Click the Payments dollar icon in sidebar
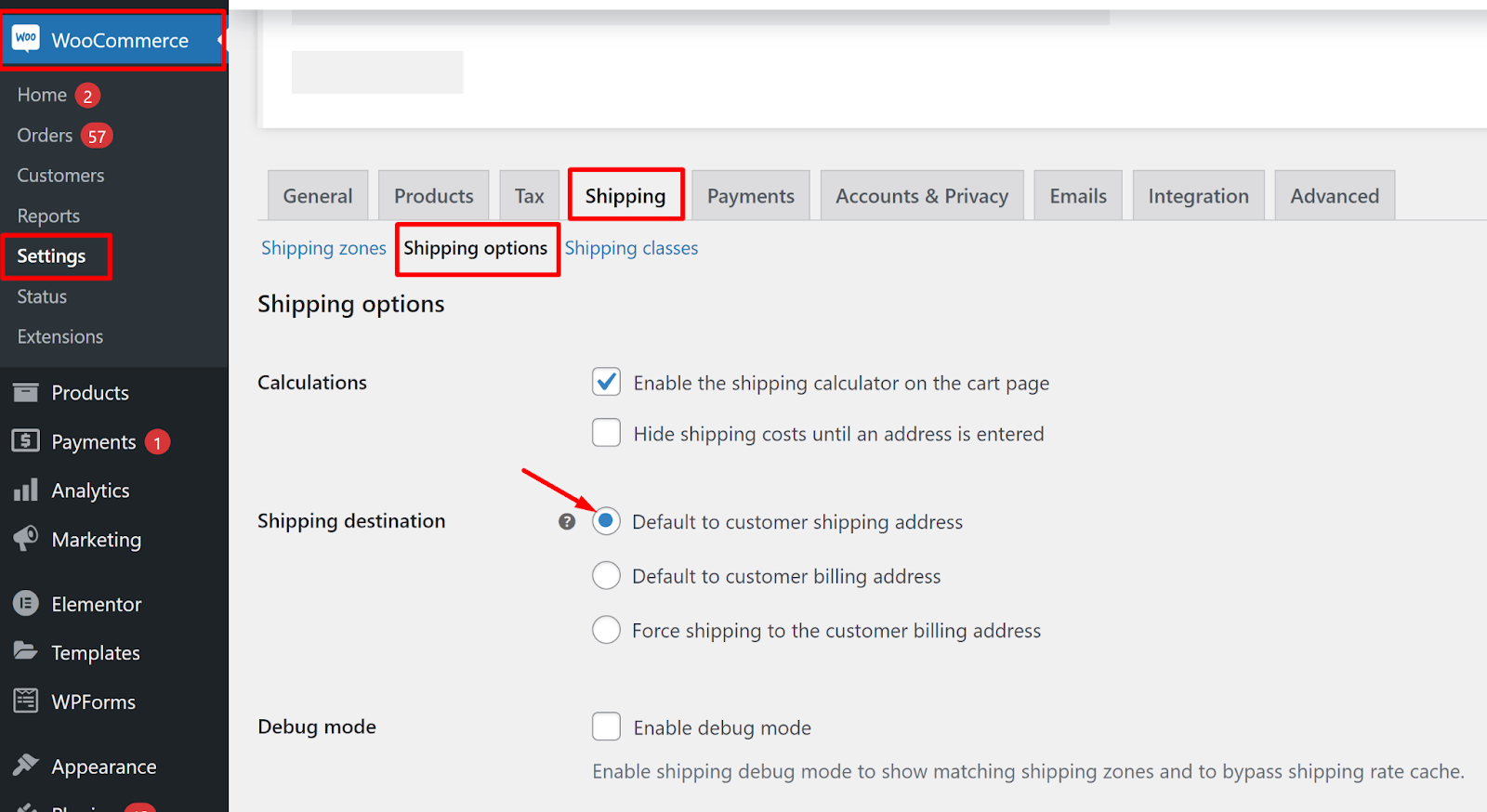This screenshot has height=812, width=1487. click(26, 440)
